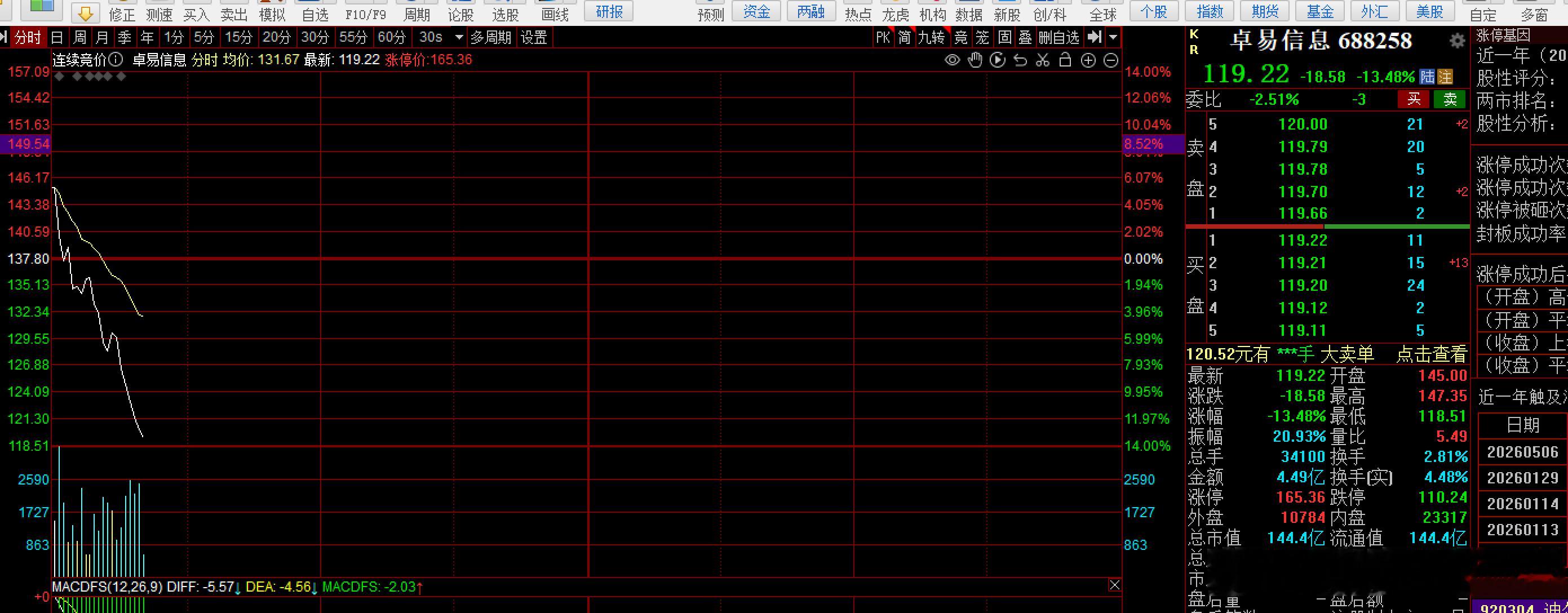Select the 20分 period tab
This screenshot has width=1568, height=613.
click(276, 38)
